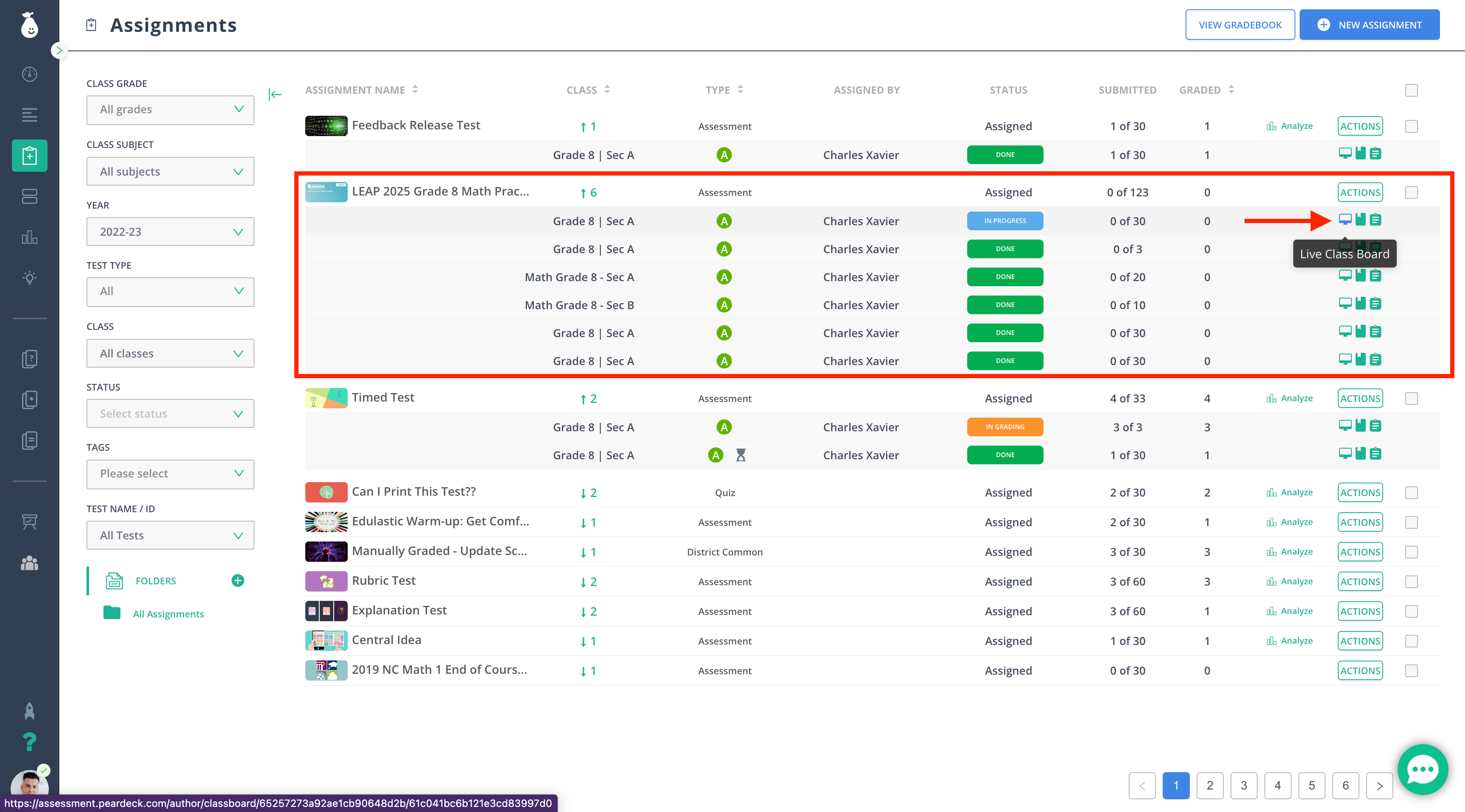
Task: Check the Feedback Release Test checkbox
Action: pos(1411,126)
